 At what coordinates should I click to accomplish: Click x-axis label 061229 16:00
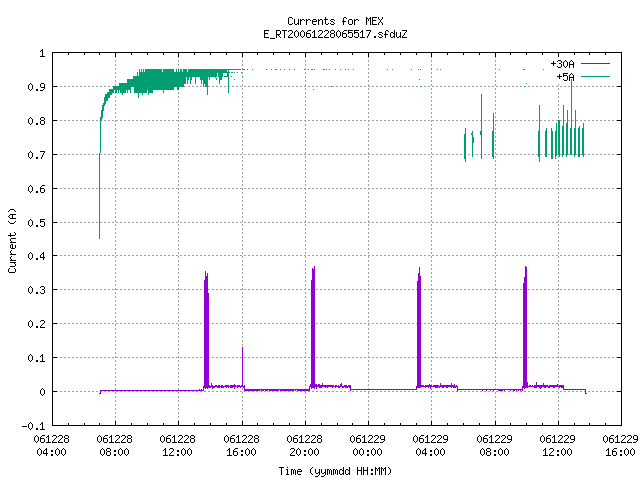click(620, 446)
